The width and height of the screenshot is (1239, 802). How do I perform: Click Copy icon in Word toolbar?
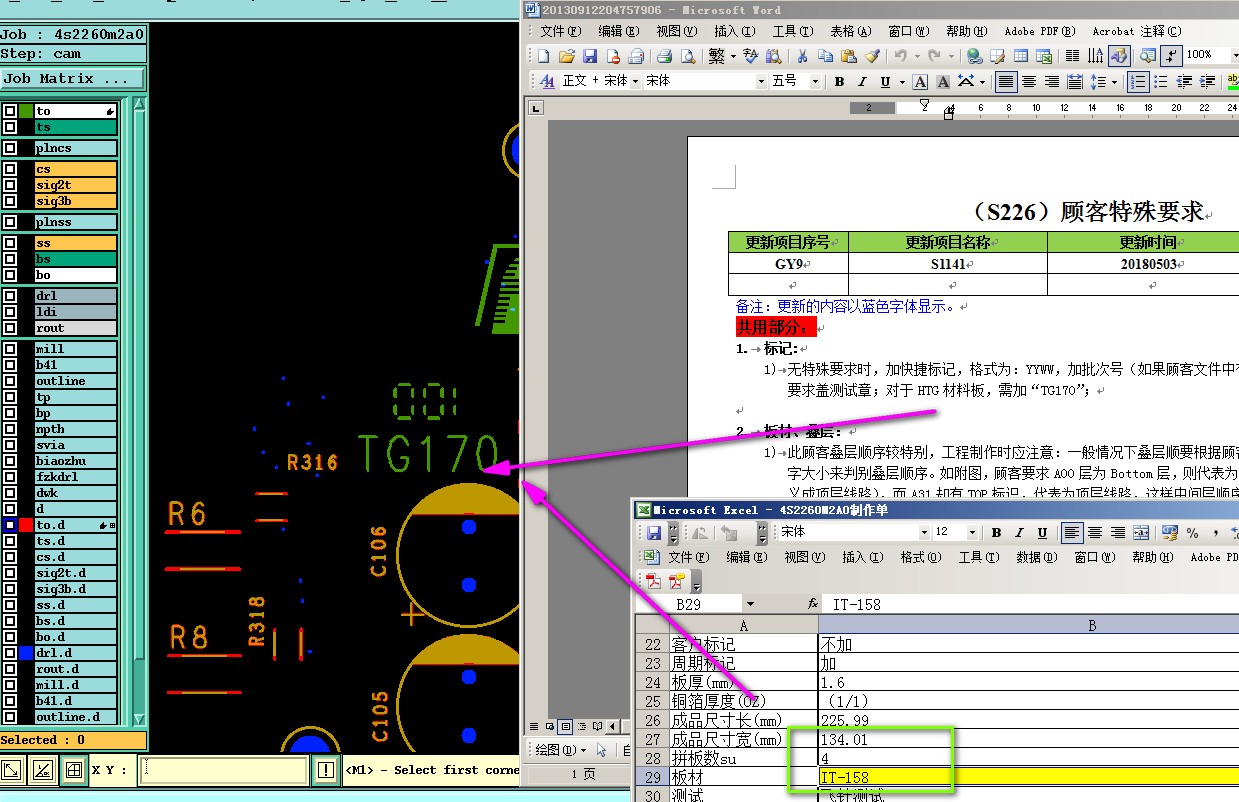[825, 56]
